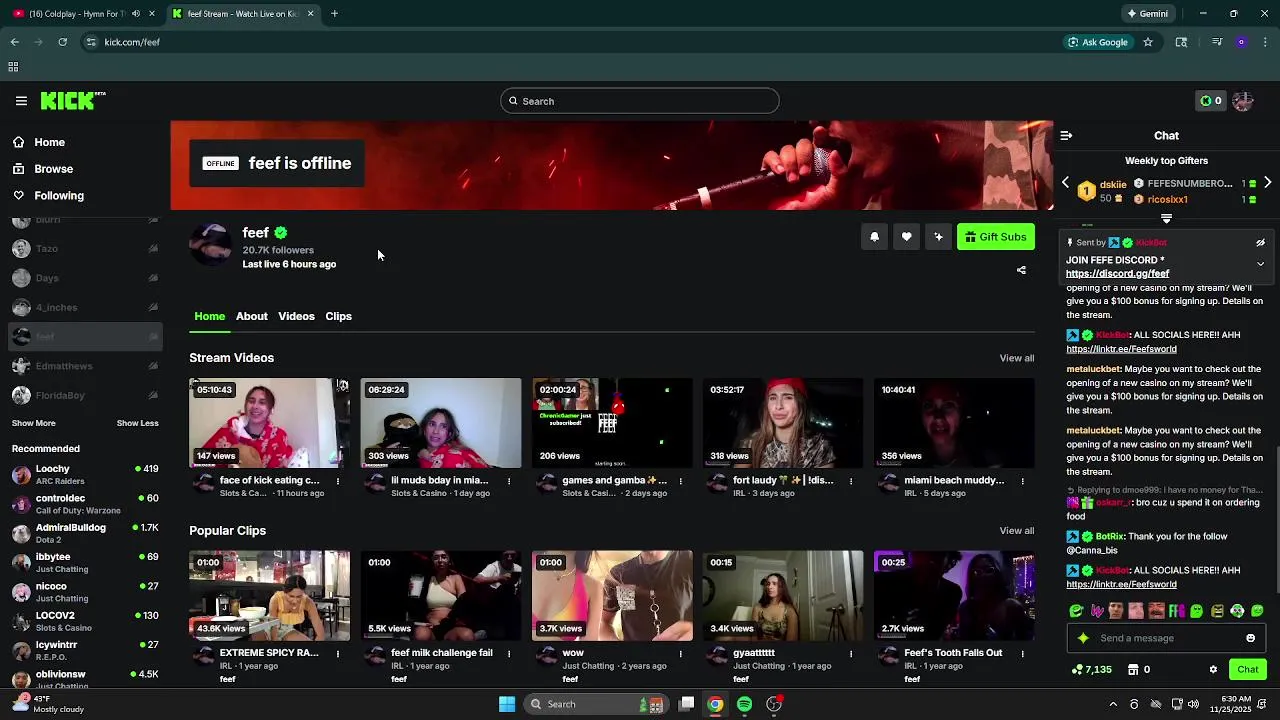
Task: Click the share channel icon
Action: point(1021,270)
